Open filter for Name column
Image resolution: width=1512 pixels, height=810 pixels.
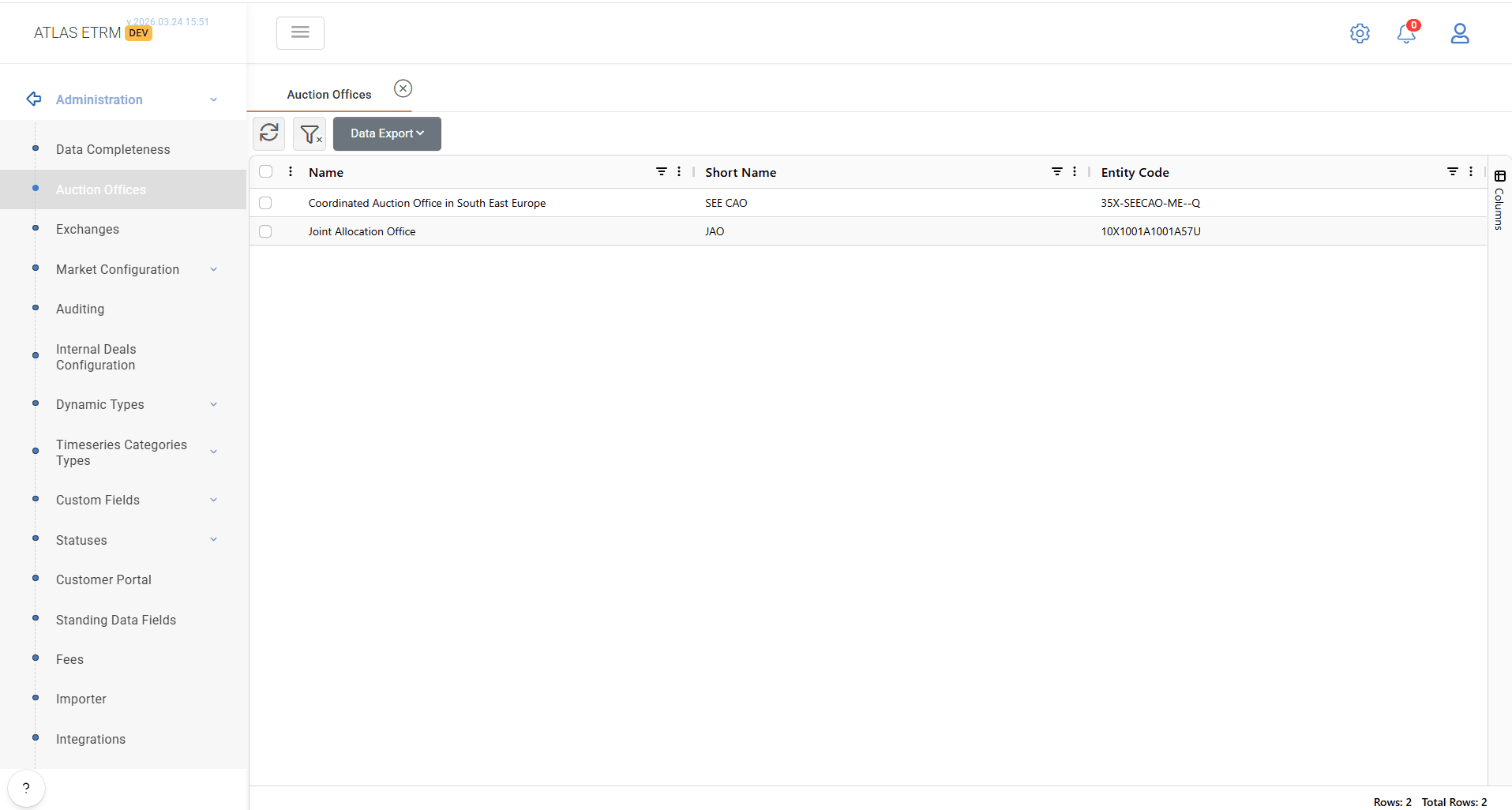click(662, 171)
